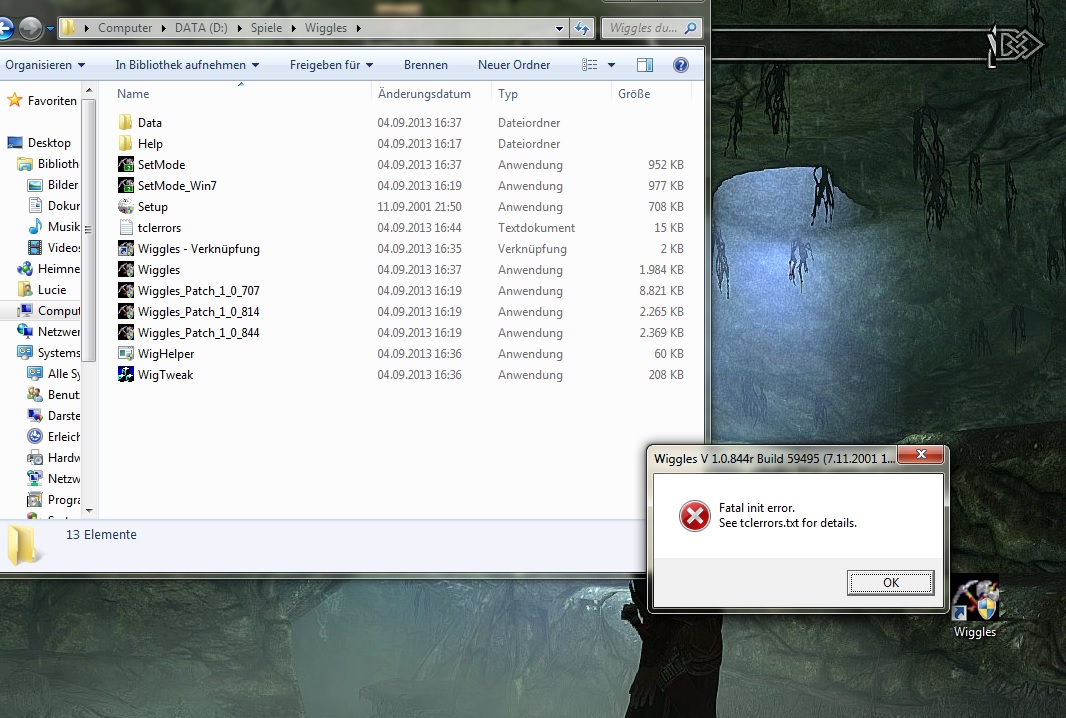Select the SetMode_Win7 application icon
Viewport: 1066px width, 718px height.
click(126, 186)
